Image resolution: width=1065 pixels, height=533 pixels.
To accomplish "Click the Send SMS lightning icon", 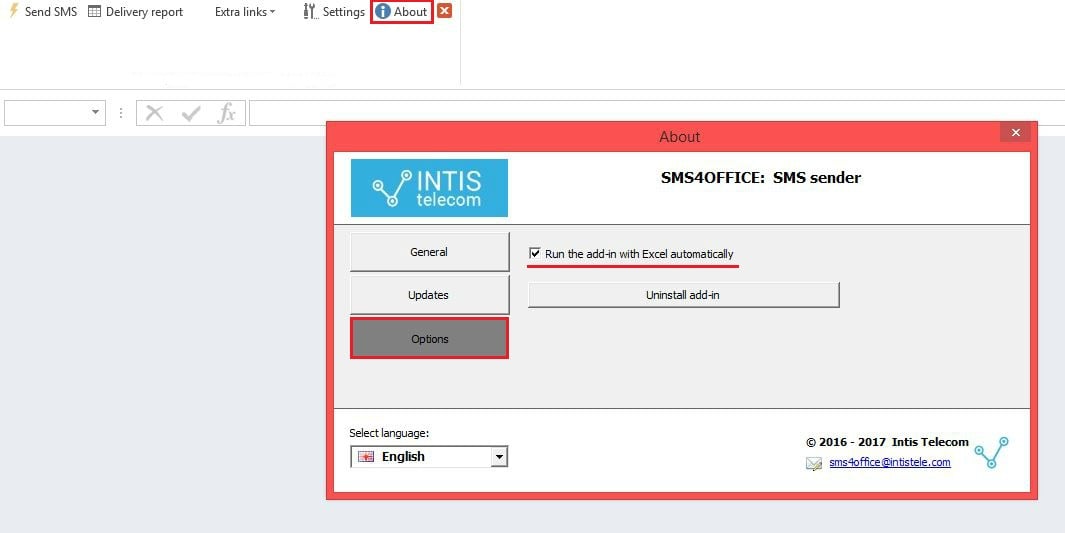I will (13, 12).
